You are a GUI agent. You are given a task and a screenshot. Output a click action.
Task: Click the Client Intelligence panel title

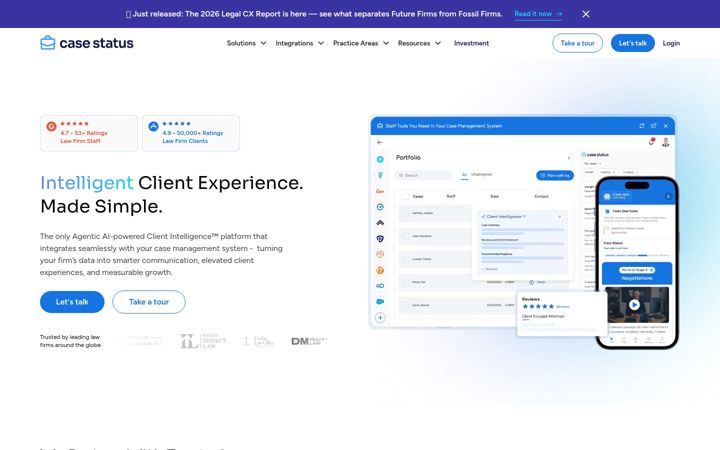coord(503,216)
